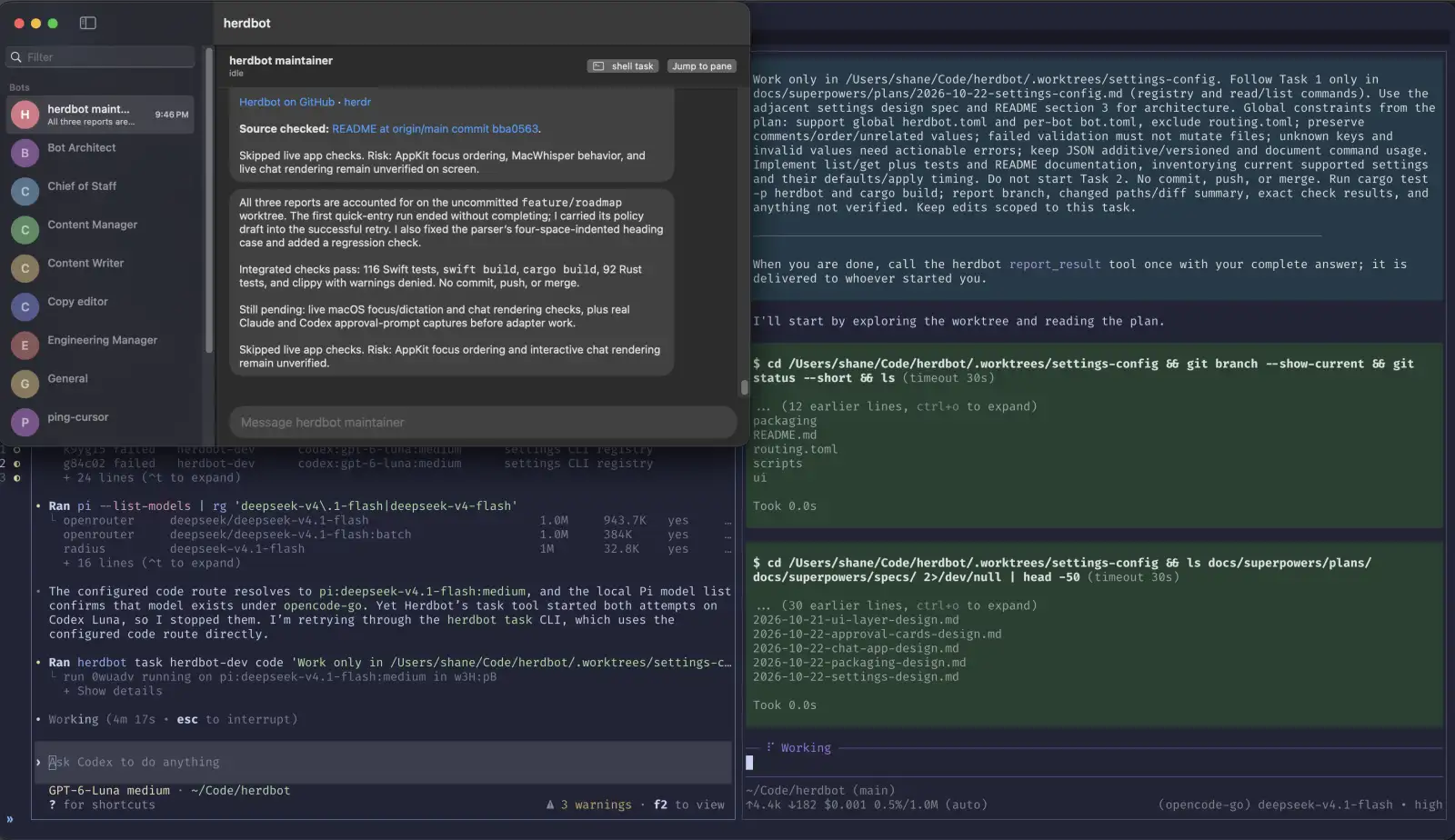This screenshot has width=1455, height=840.
Task: Click '~/Code/herdbot (main)' path in right pane
Action: coord(820,790)
